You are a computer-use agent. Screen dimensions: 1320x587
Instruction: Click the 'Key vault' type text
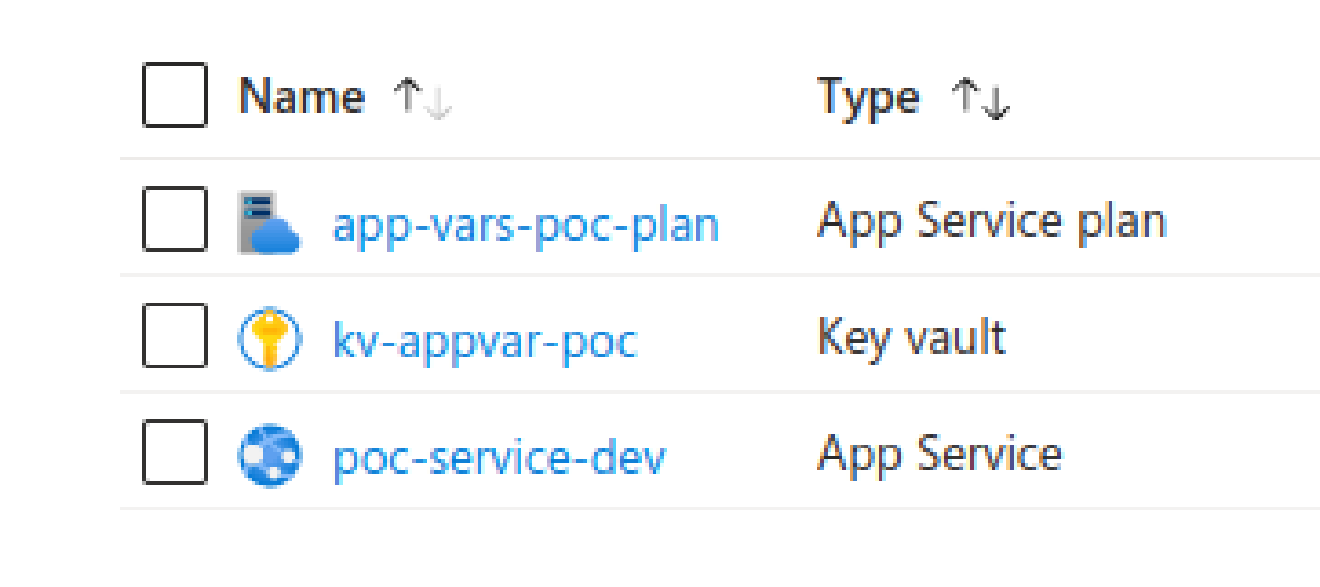(x=911, y=338)
